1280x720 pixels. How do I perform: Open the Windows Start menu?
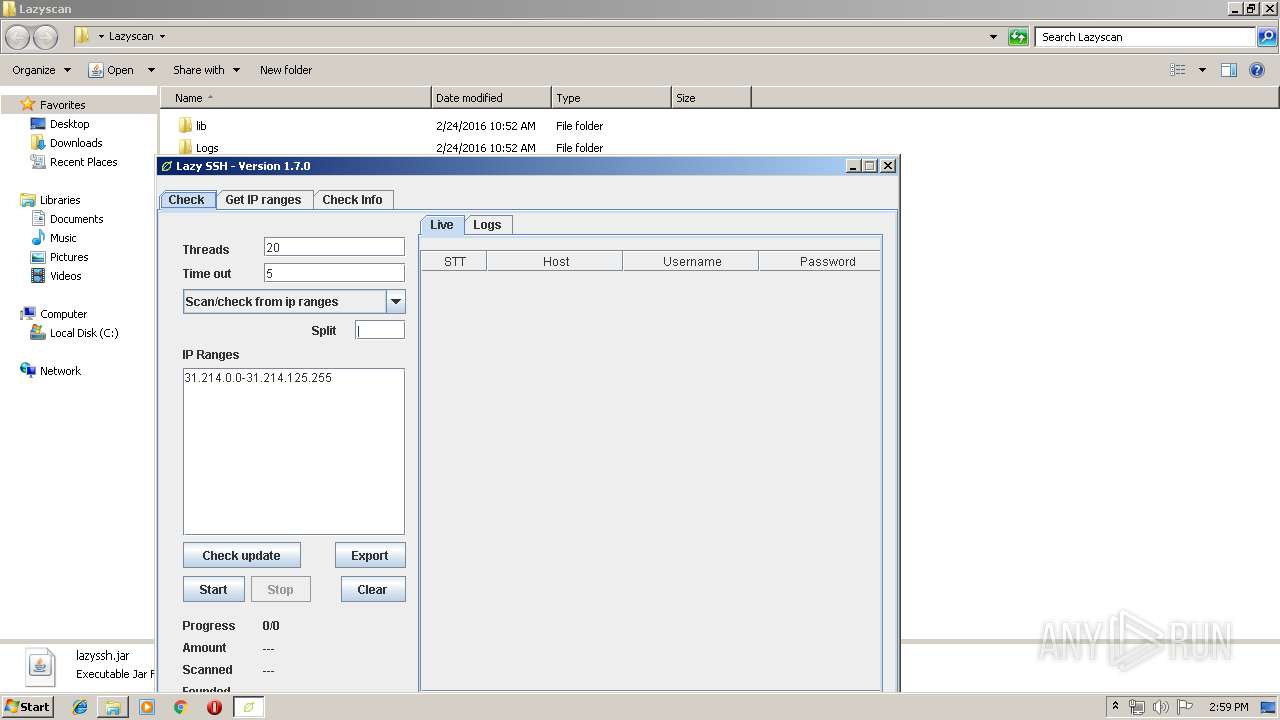point(27,706)
